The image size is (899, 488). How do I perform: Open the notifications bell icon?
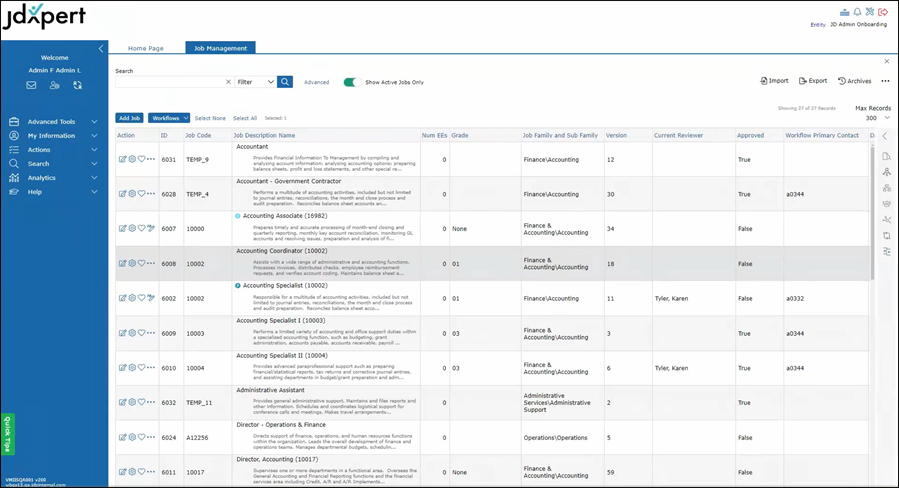(857, 12)
